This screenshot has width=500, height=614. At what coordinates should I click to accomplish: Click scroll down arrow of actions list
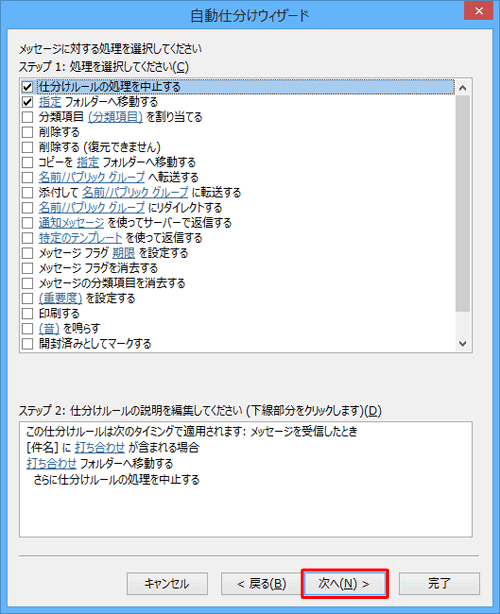[463, 344]
